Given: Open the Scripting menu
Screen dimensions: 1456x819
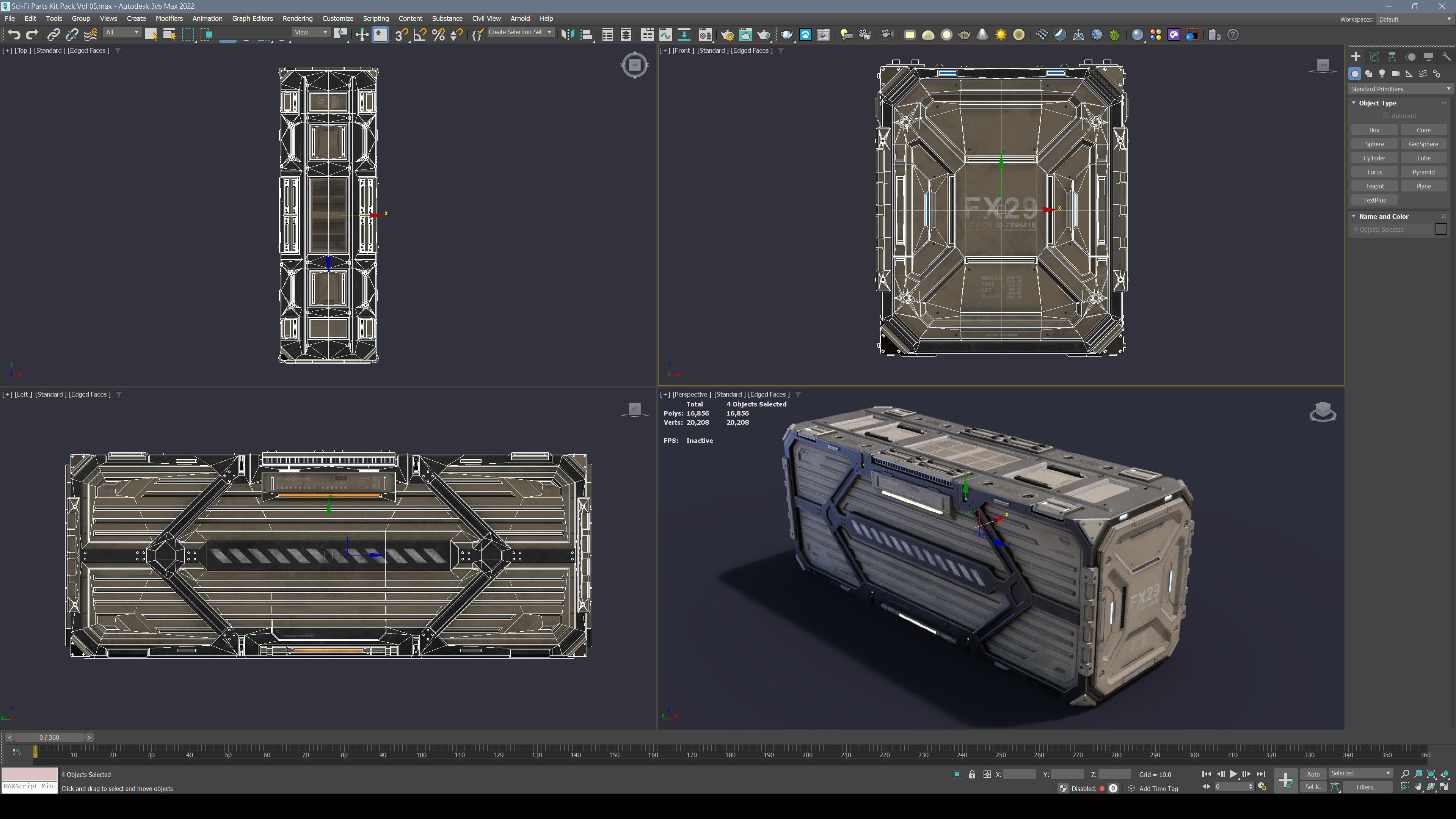Looking at the screenshot, I should tap(376, 19).
